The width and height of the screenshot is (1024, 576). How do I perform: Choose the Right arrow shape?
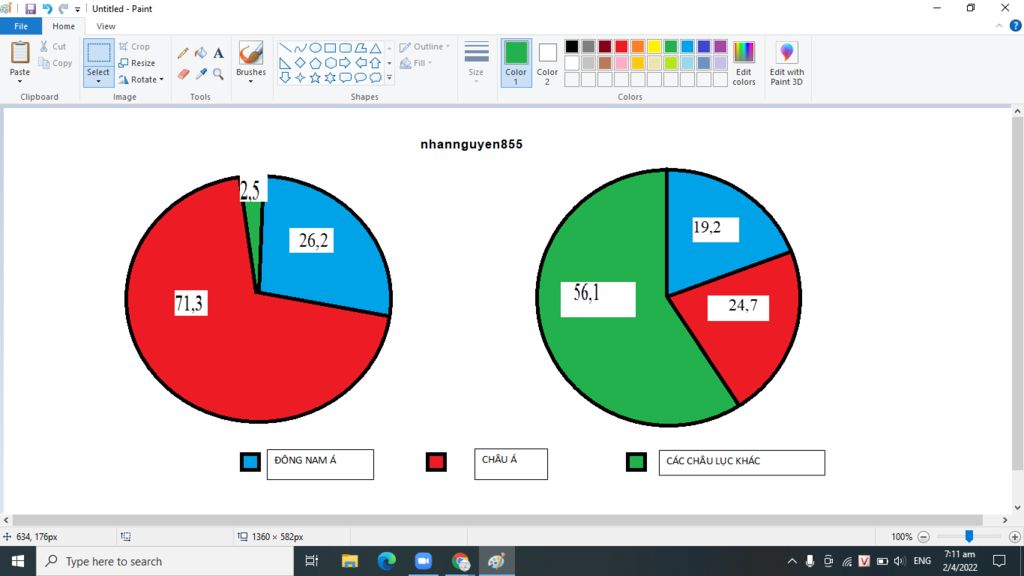[x=345, y=63]
